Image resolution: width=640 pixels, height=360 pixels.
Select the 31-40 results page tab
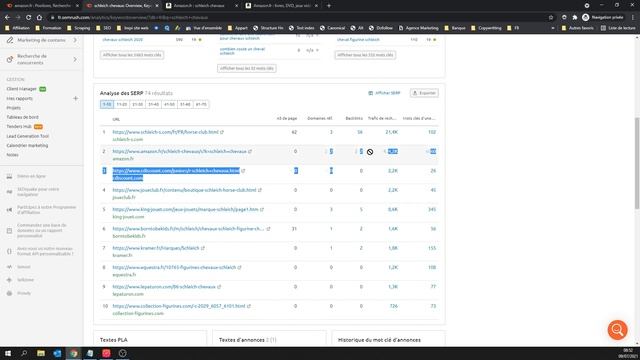pos(153,104)
